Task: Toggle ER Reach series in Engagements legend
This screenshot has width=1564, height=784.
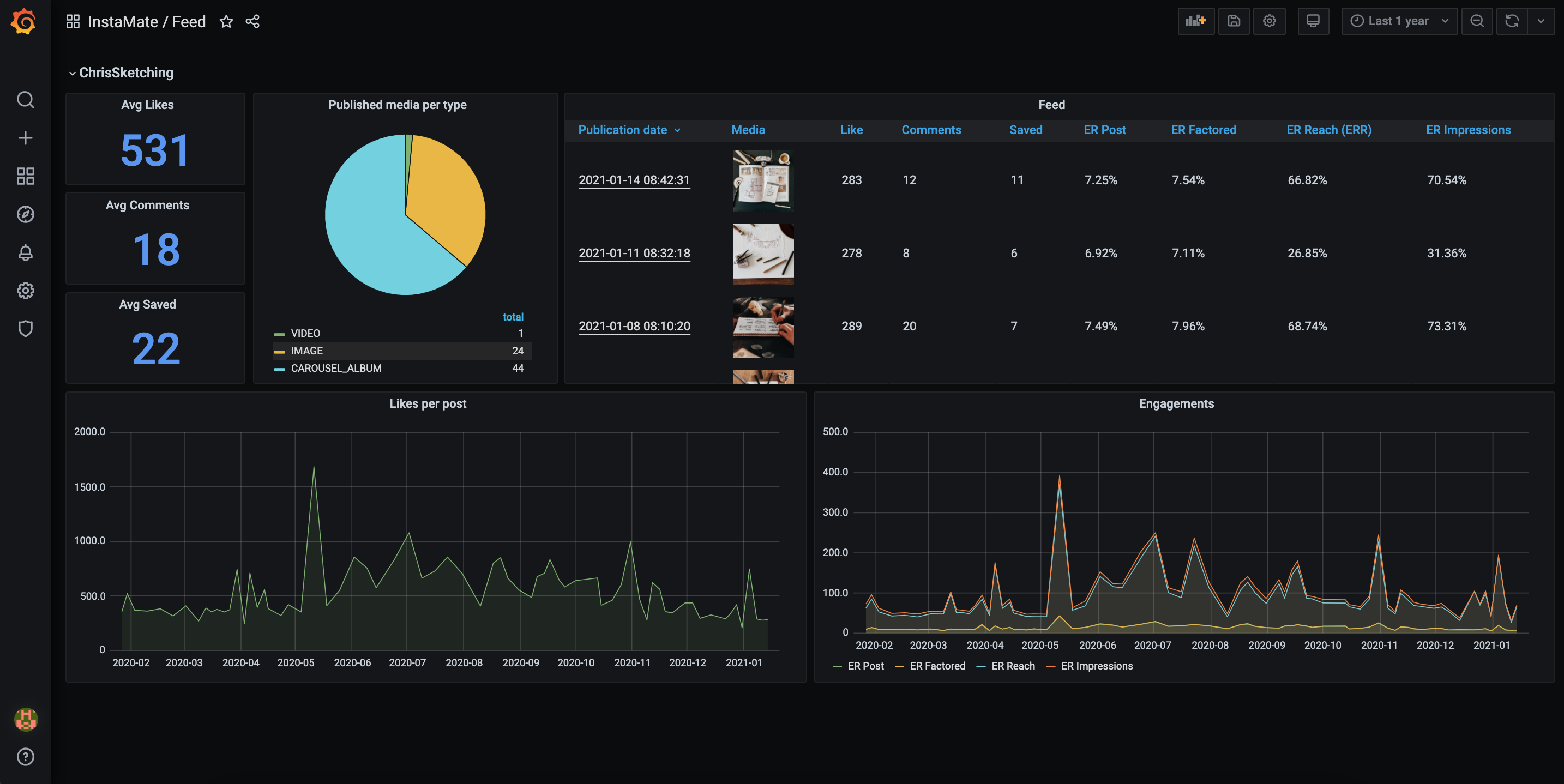Action: [x=1012, y=666]
